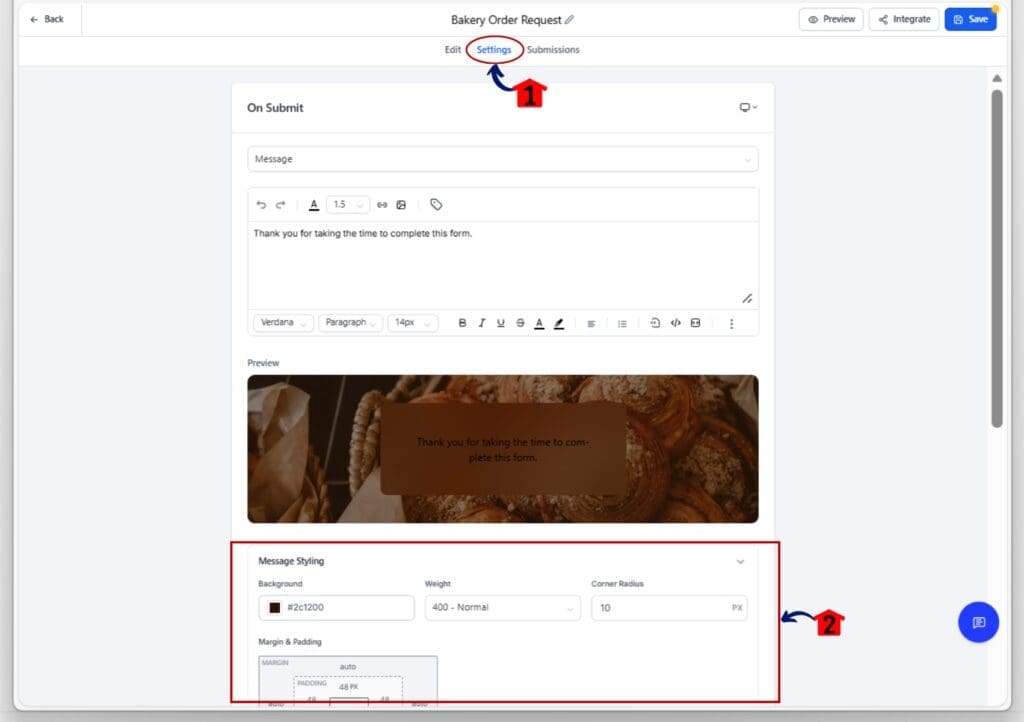The height and width of the screenshot is (722, 1024).
Task: Collapse the Message Styling section chevron
Action: 741,561
